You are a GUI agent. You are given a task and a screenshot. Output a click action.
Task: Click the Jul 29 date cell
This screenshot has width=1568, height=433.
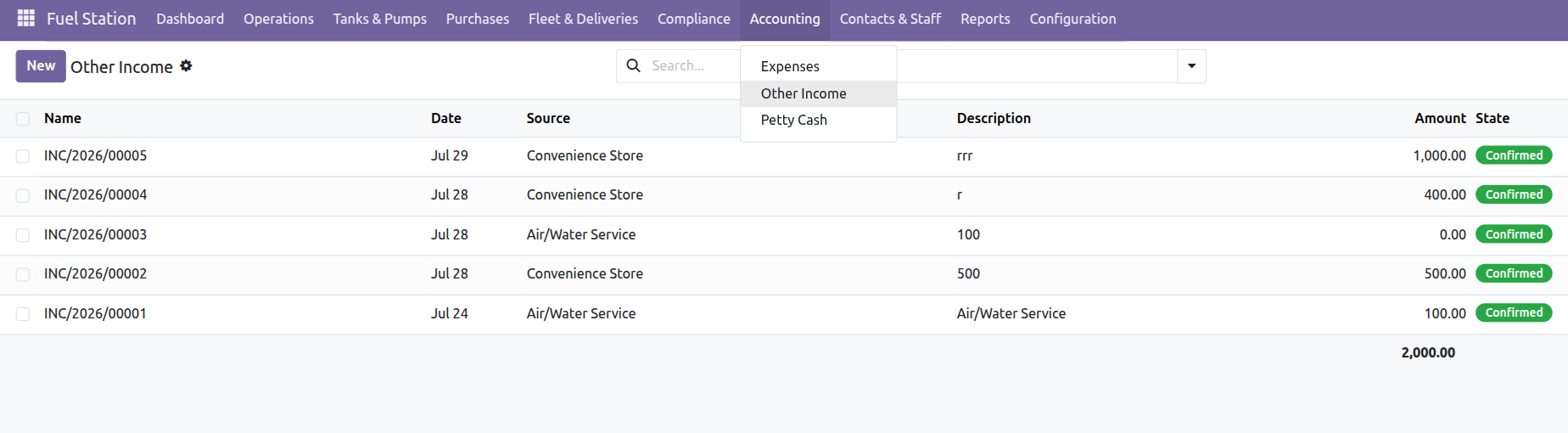pos(450,155)
